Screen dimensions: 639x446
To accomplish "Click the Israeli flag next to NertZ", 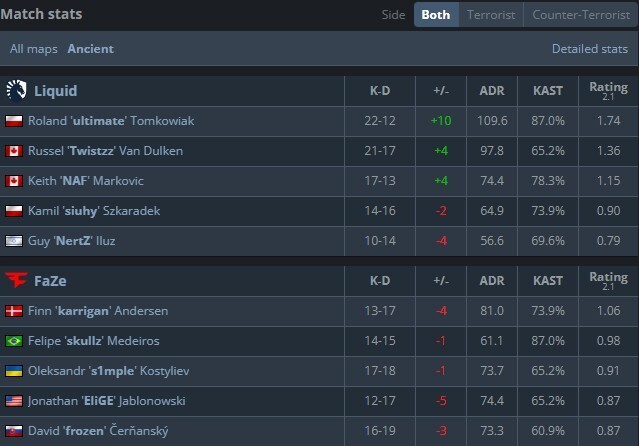I will pyautogui.click(x=14, y=241).
